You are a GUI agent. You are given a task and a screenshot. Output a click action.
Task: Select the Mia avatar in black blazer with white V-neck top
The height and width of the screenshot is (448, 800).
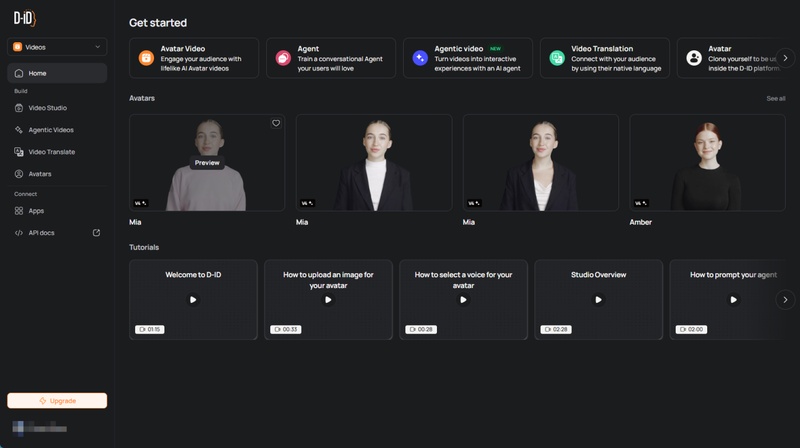541,163
